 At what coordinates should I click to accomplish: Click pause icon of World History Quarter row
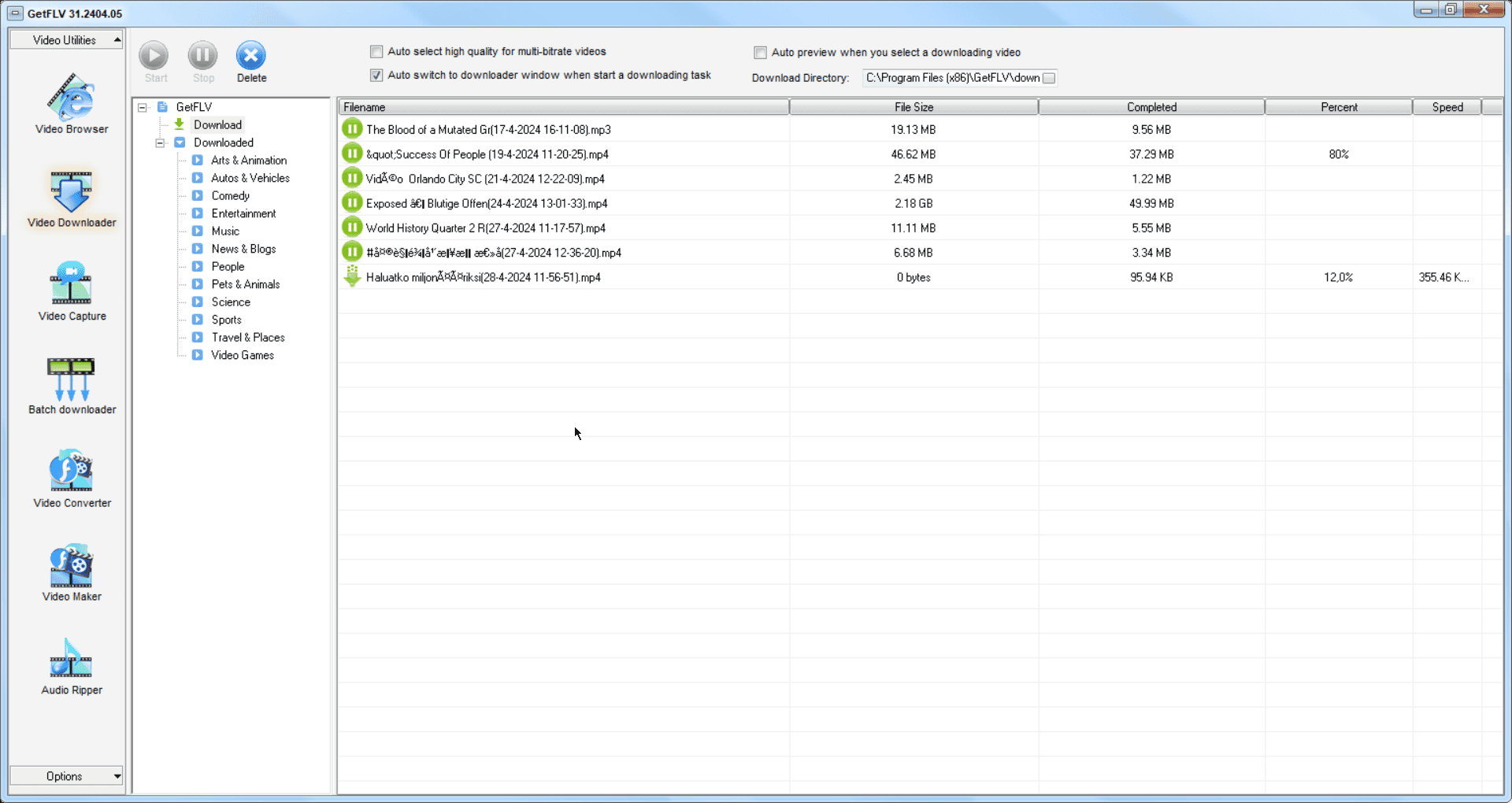[352, 228]
